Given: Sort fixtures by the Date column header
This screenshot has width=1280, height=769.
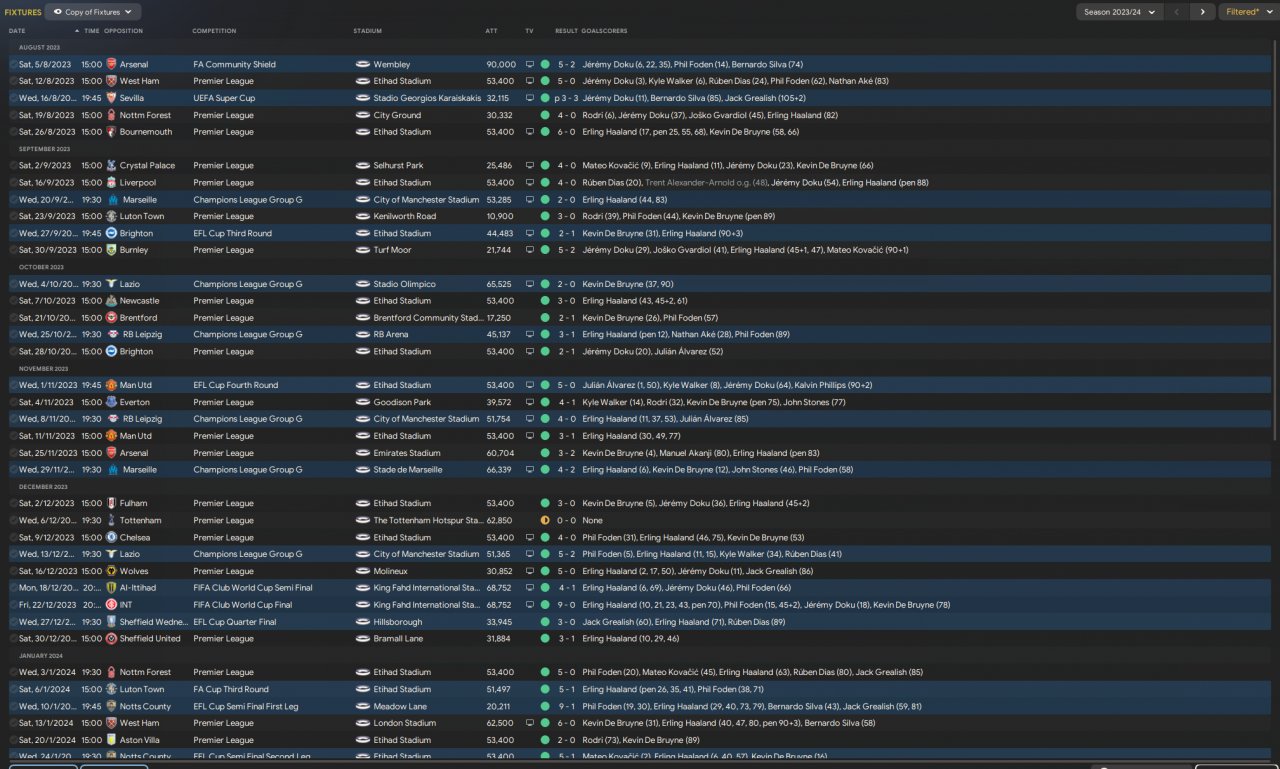Looking at the screenshot, I should click(17, 31).
